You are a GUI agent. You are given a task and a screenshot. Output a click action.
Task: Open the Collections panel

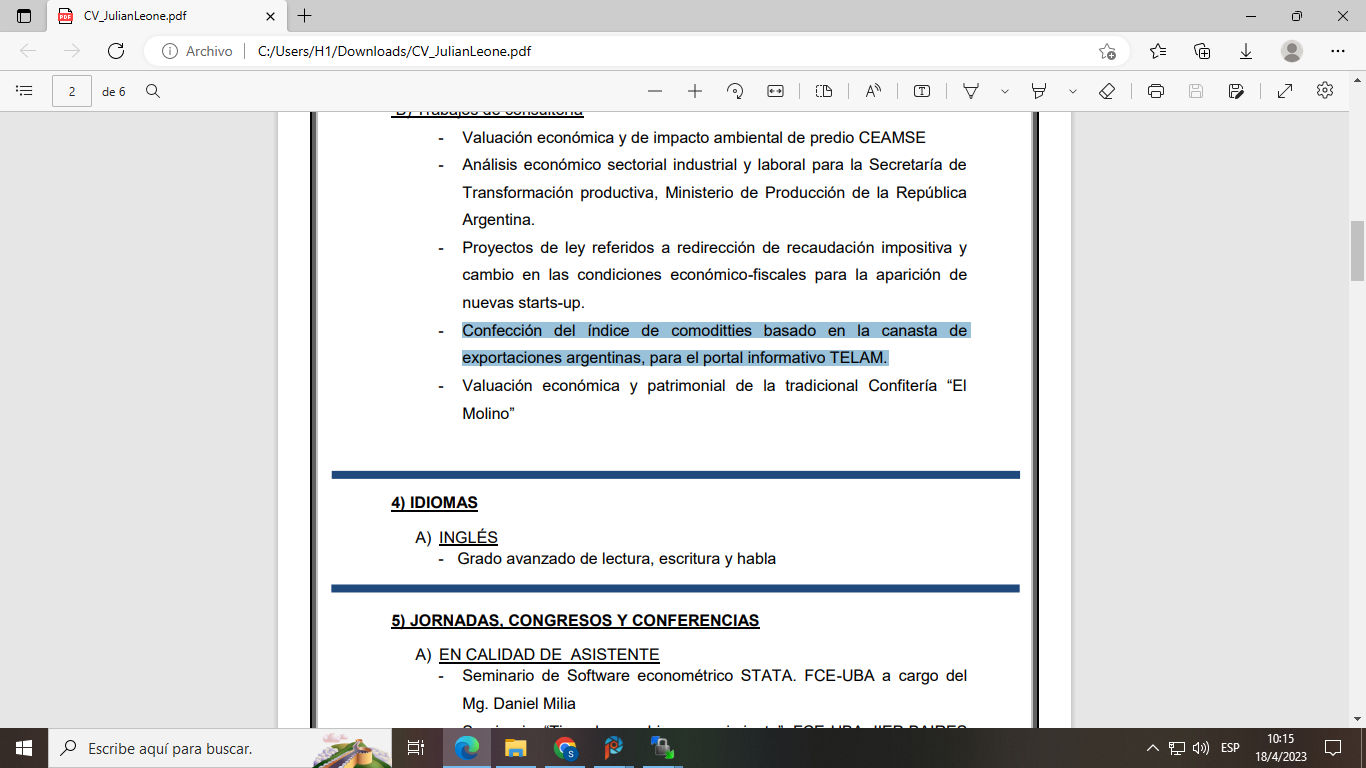coord(1202,51)
